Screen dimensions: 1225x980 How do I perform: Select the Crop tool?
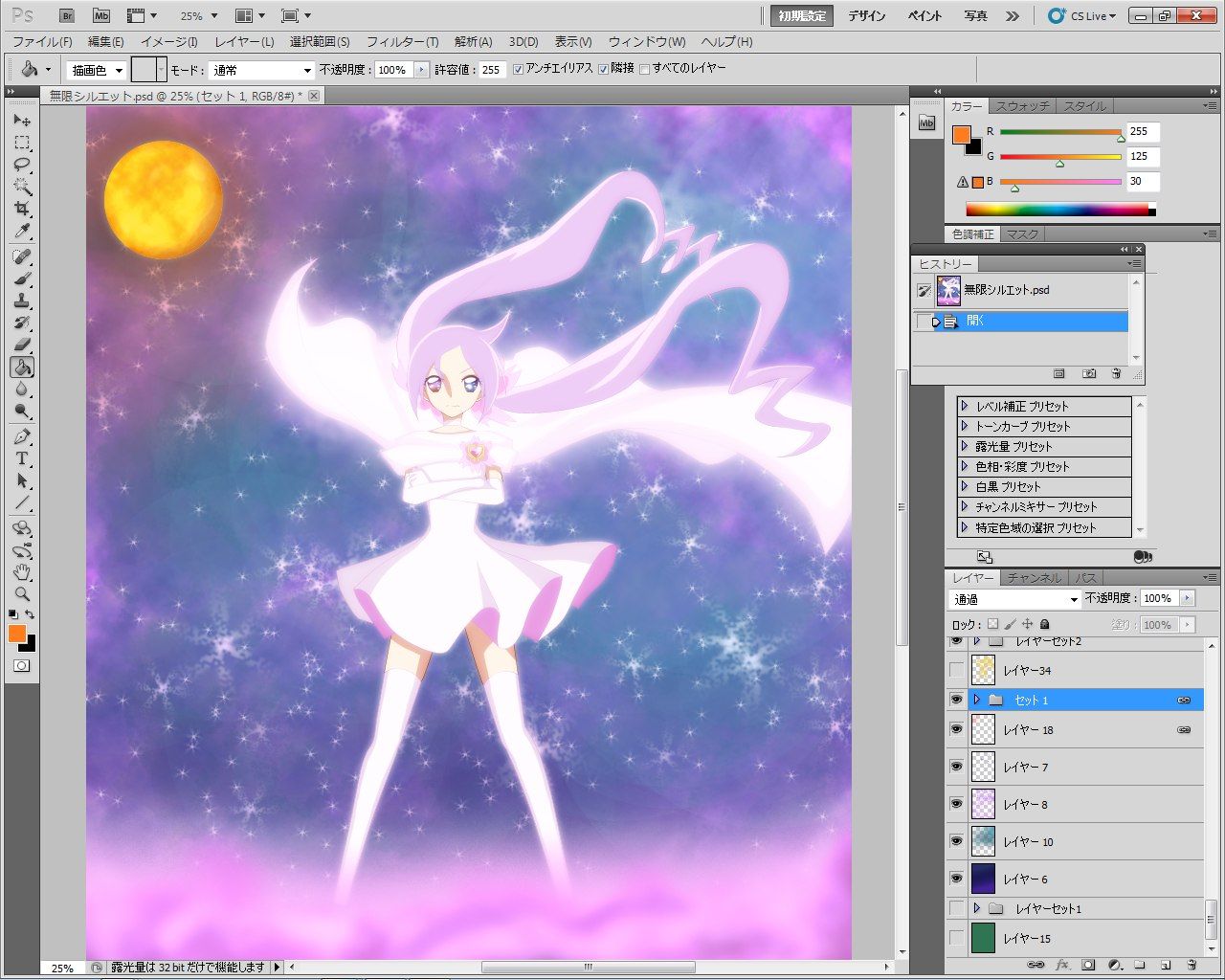[x=22, y=209]
